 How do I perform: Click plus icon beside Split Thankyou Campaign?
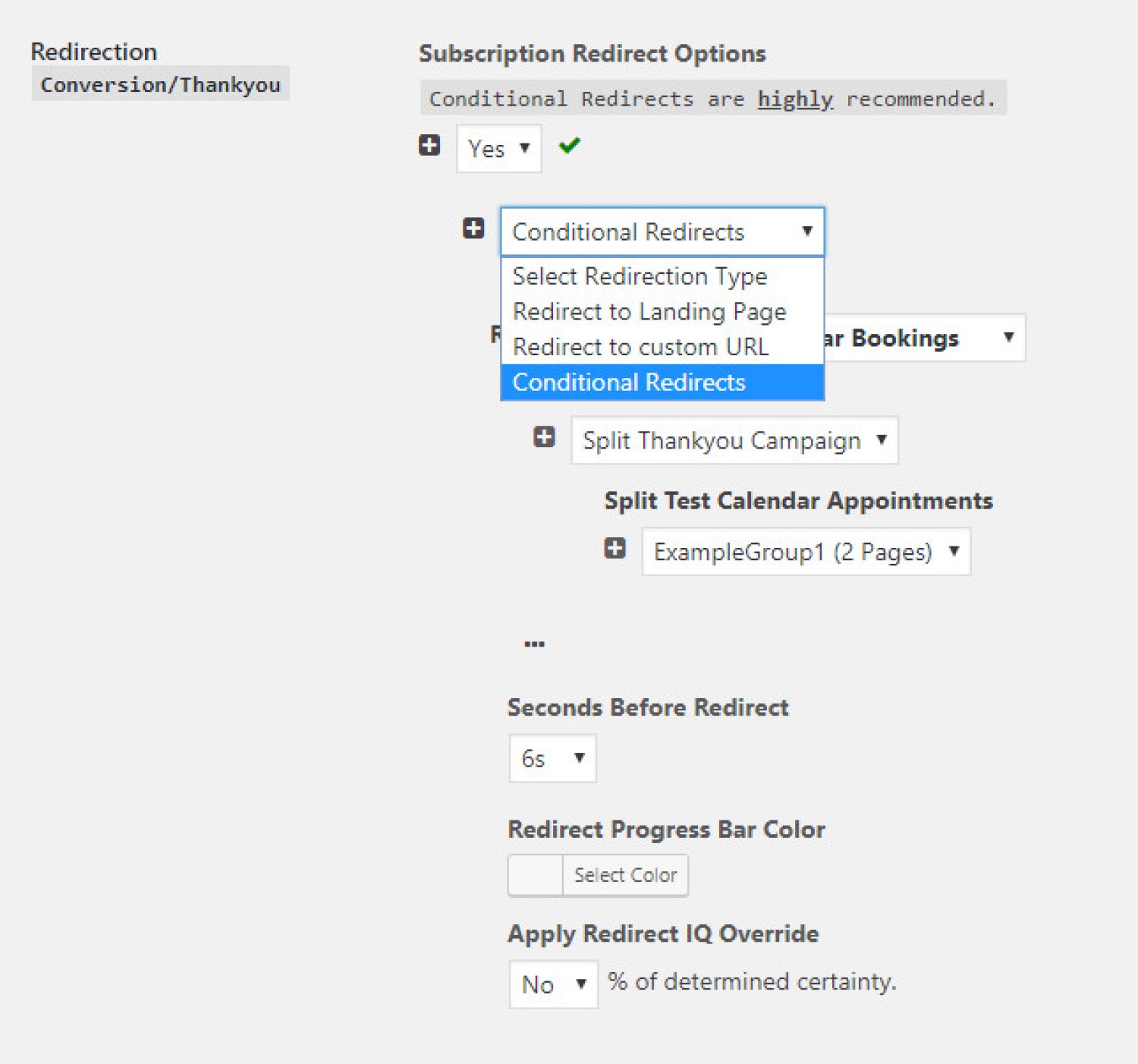coord(544,436)
